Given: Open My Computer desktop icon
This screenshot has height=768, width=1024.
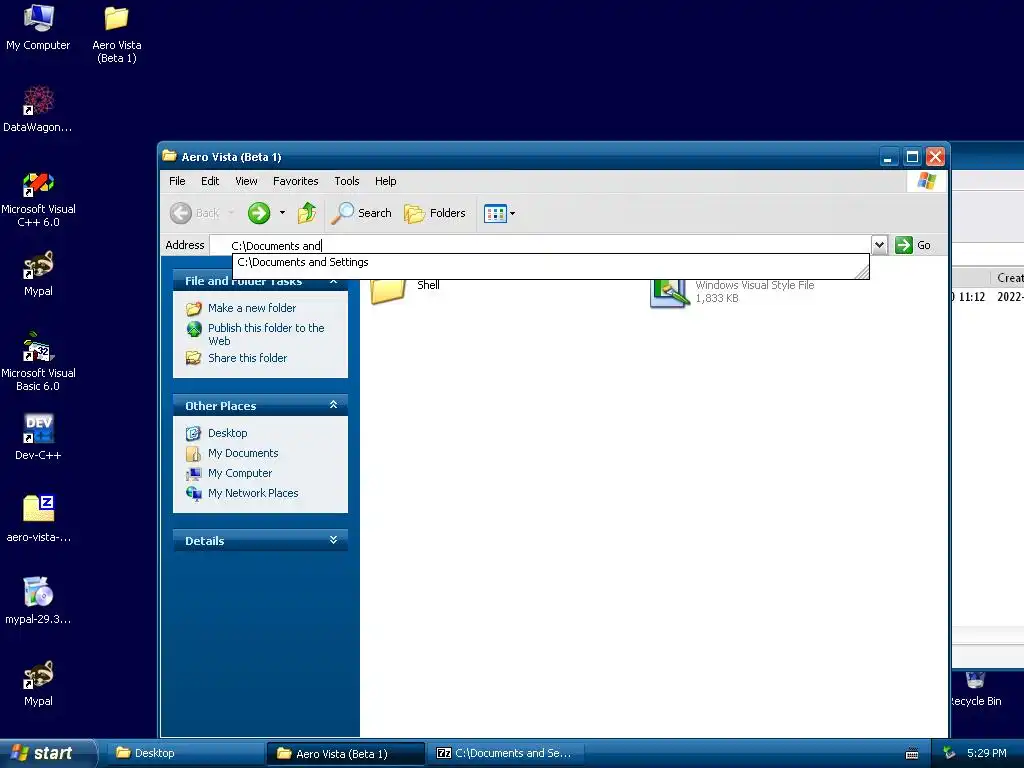Looking at the screenshot, I should click(38, 27).
